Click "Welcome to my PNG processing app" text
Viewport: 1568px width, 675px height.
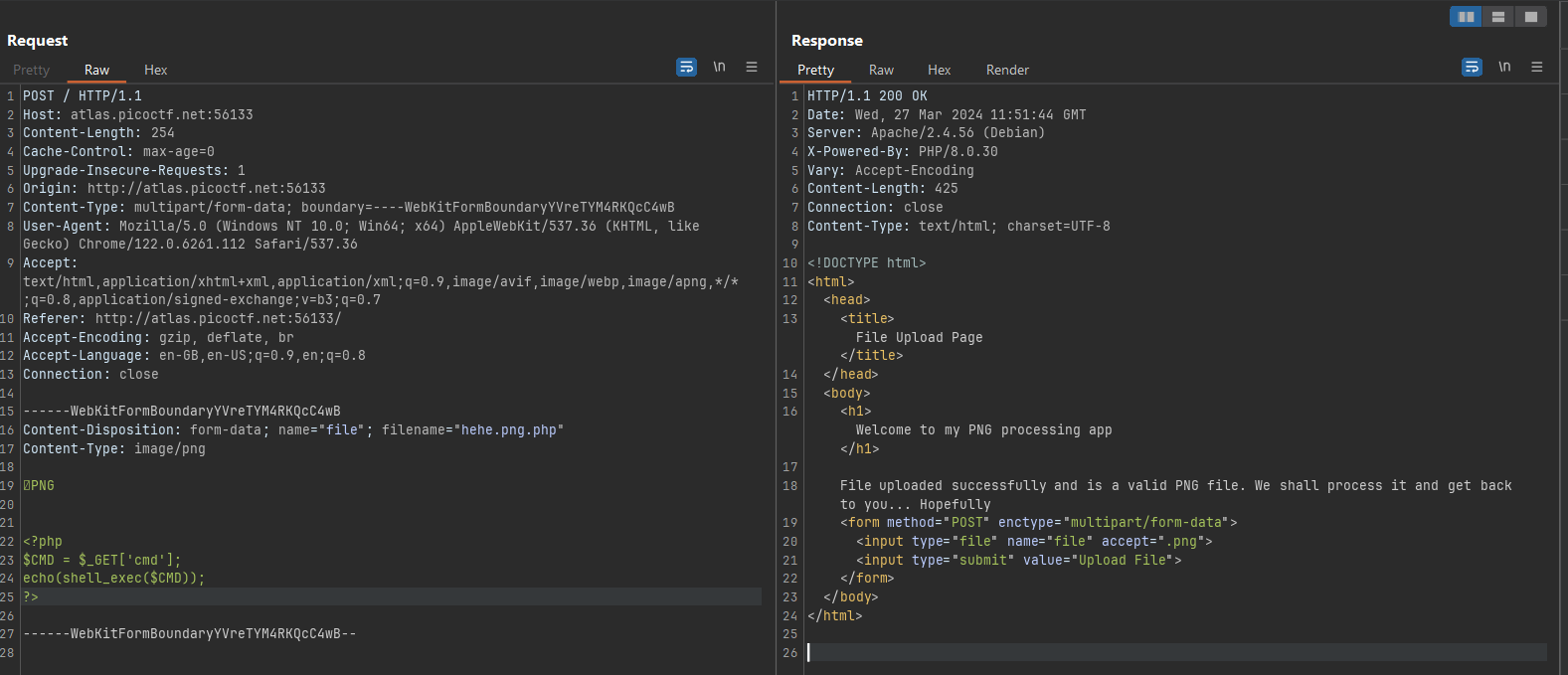(984, 430)
